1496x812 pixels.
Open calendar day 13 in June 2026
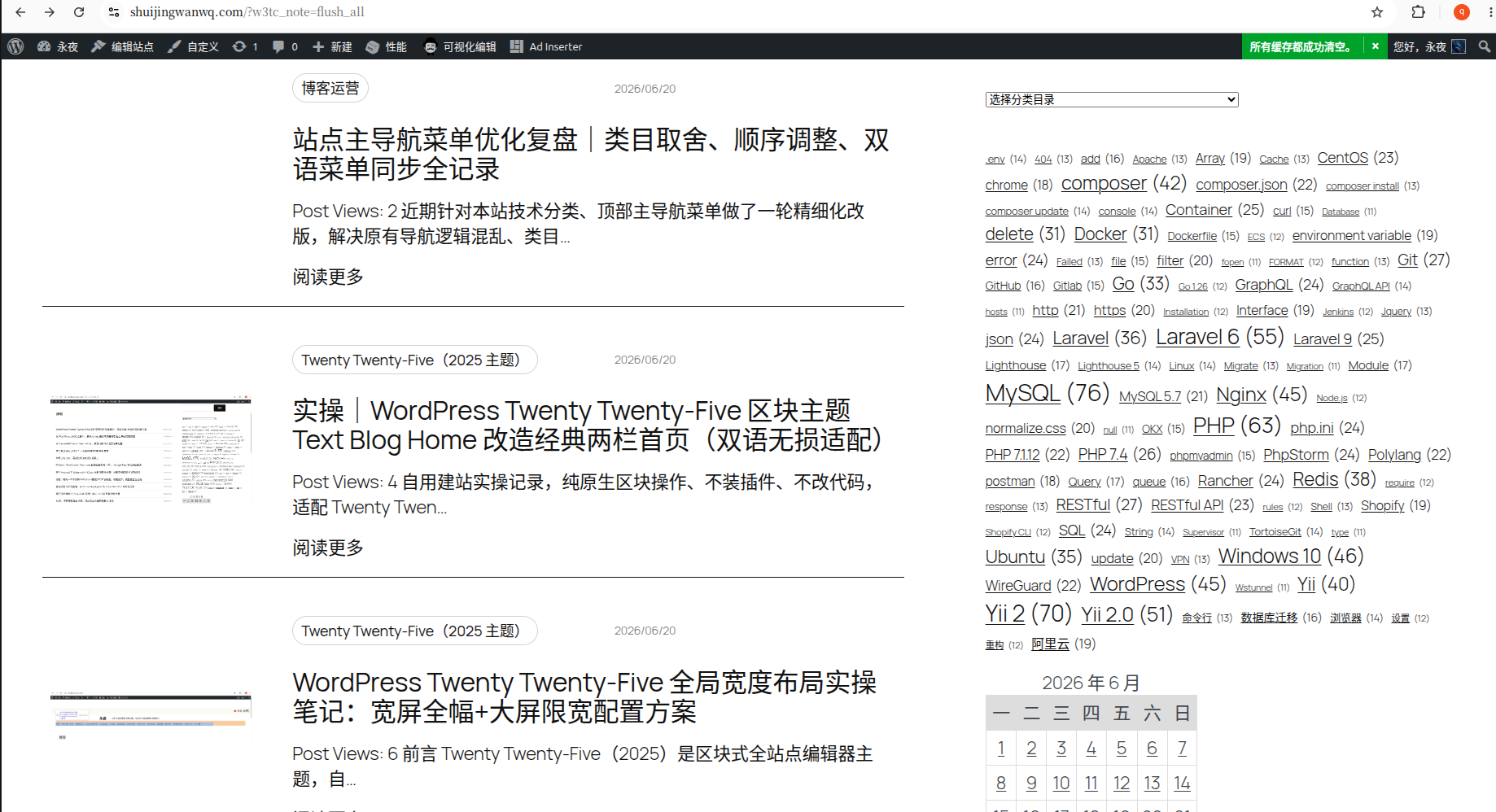coord(1152,784)
